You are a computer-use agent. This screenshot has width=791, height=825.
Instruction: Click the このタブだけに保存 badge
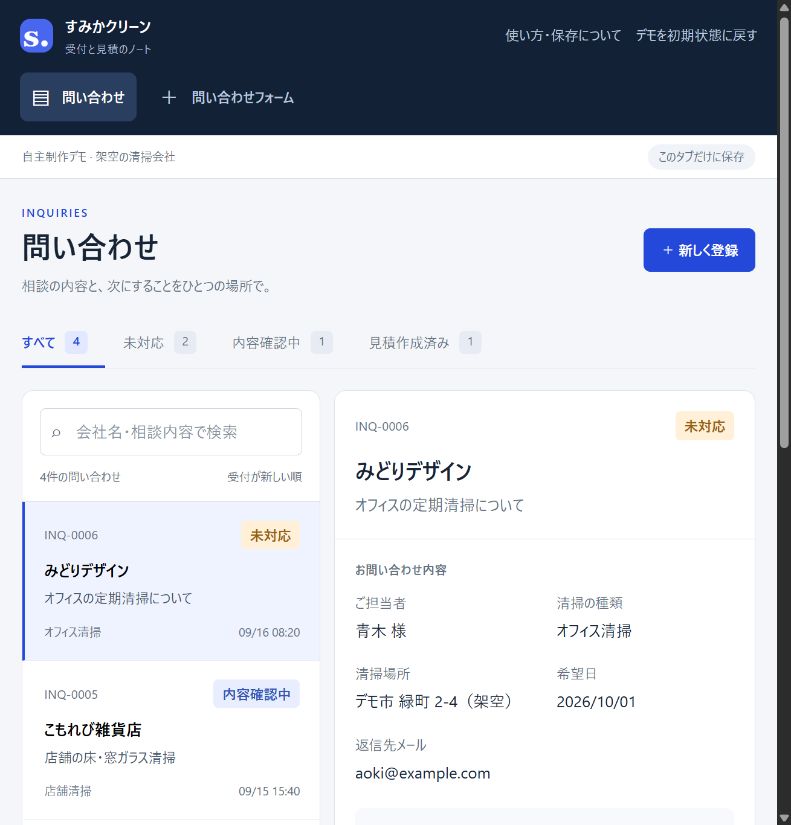point(701,157)
